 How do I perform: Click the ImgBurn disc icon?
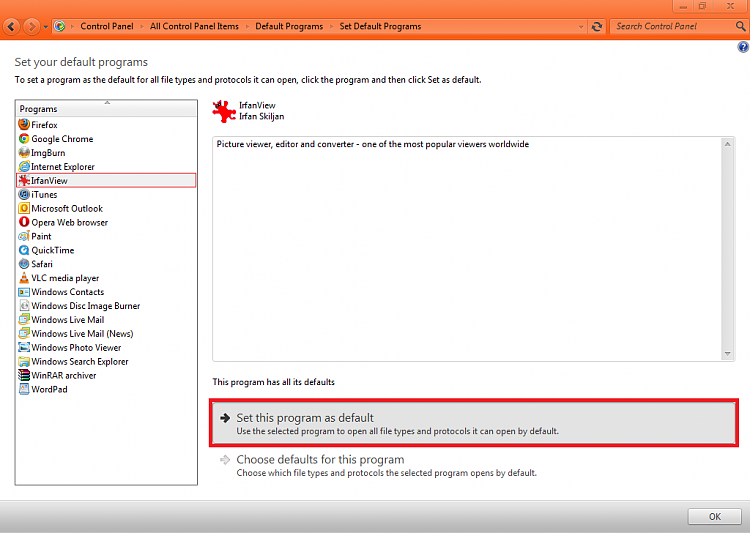24,152
